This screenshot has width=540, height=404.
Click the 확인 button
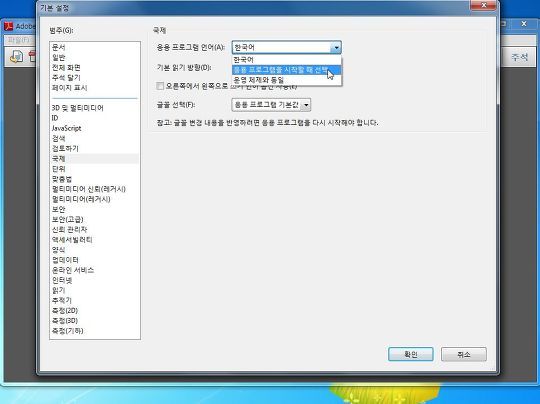coord(411,354)
